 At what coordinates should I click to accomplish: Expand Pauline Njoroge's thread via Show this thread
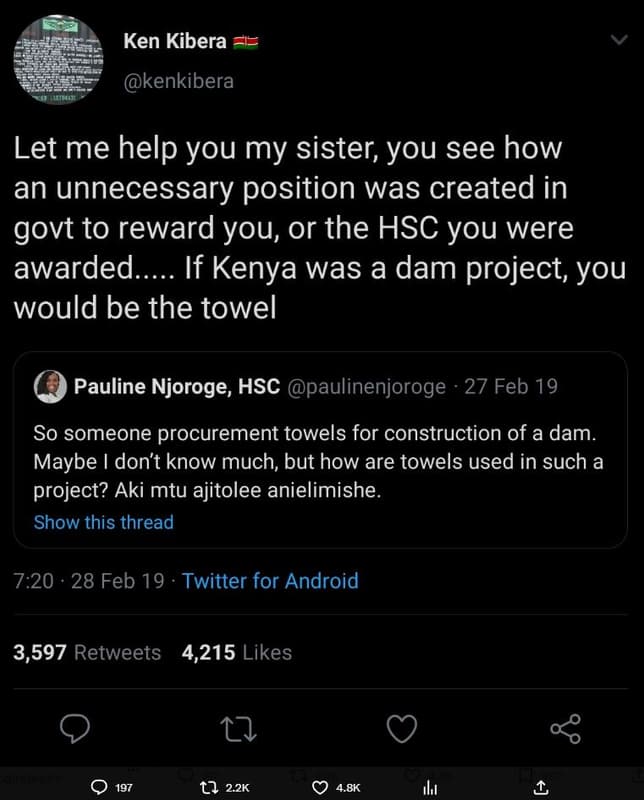[104, 521]
